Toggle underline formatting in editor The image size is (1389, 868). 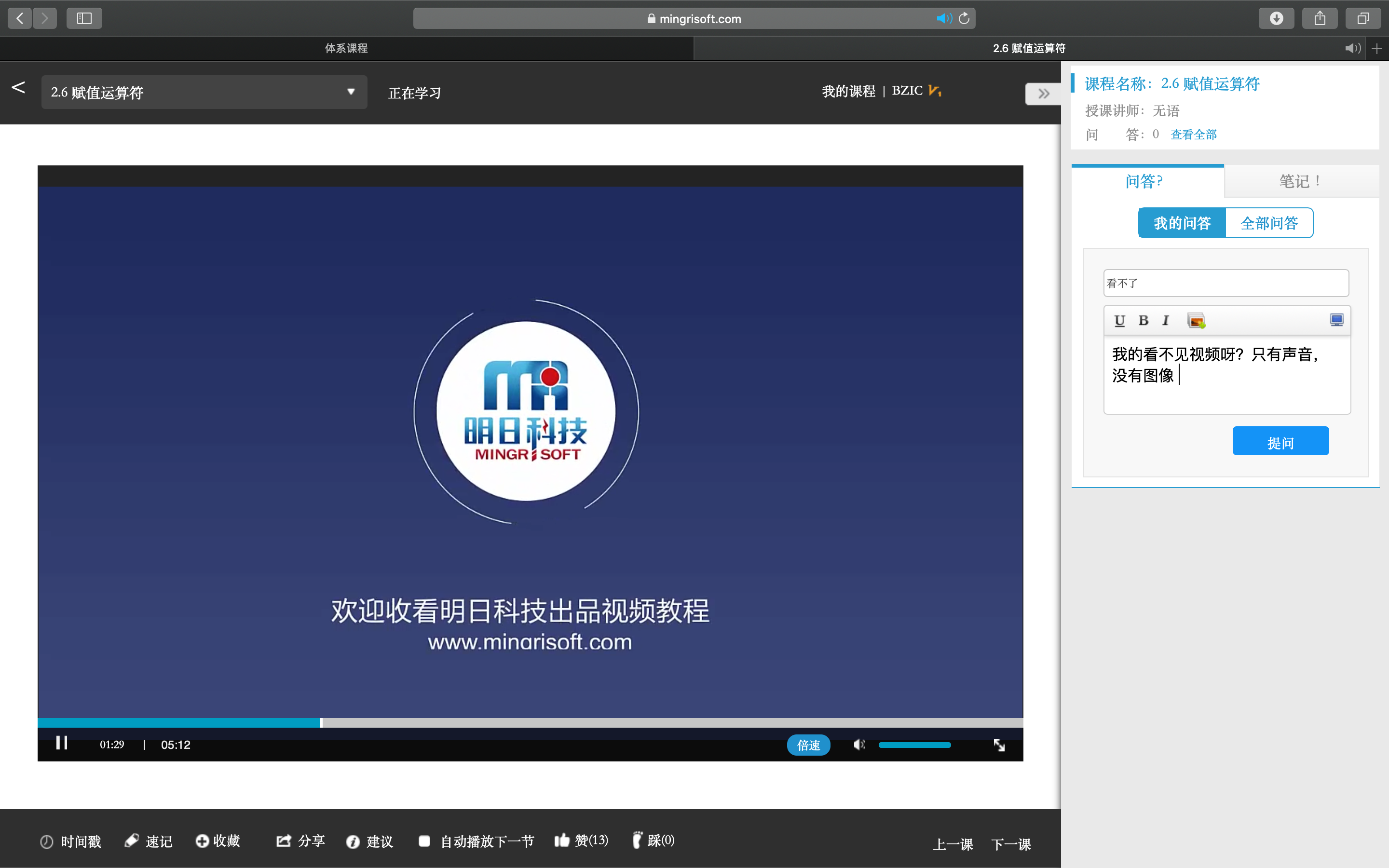(x=1119, y=320)
